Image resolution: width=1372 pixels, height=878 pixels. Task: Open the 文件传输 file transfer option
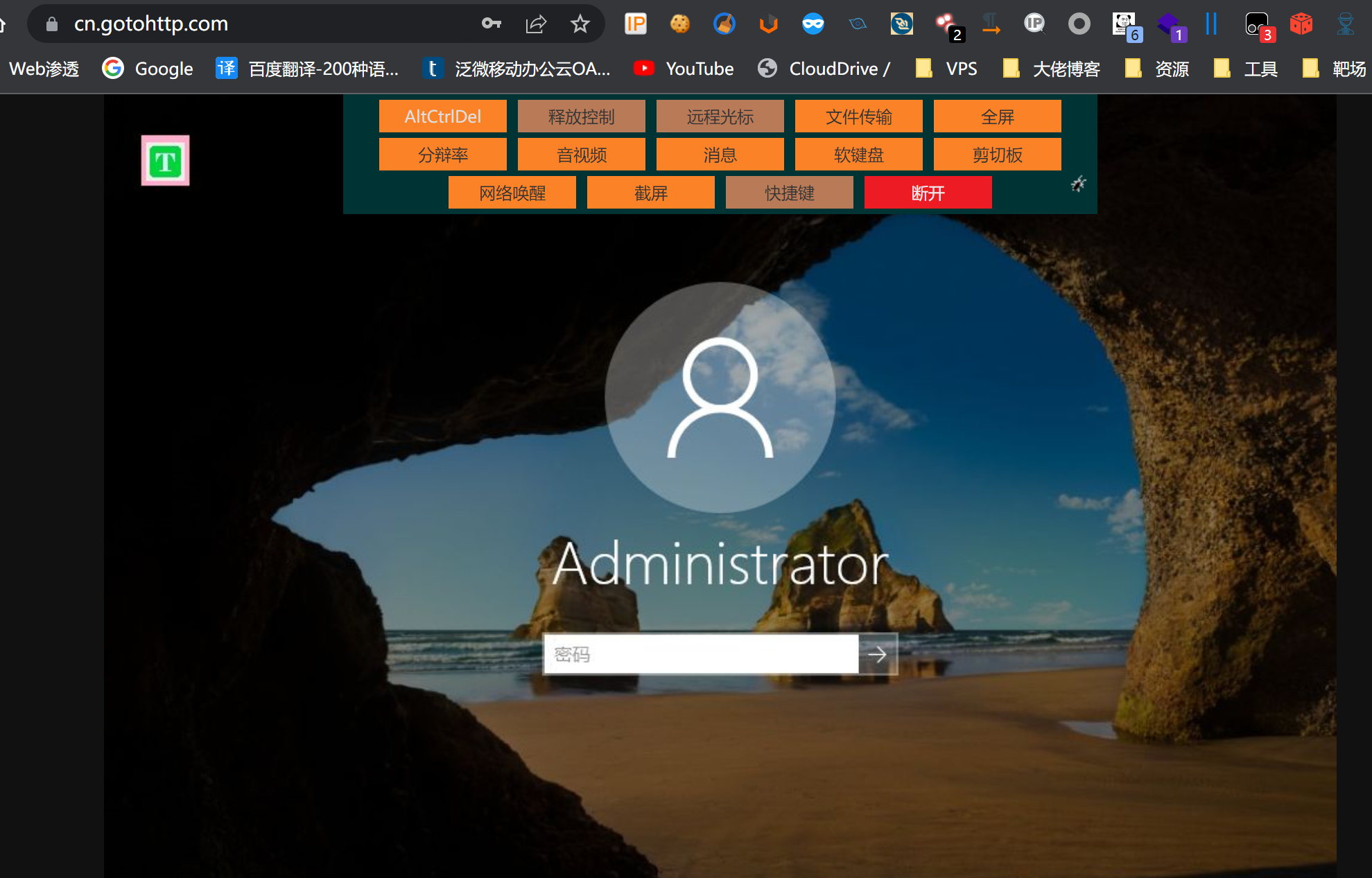858,116
